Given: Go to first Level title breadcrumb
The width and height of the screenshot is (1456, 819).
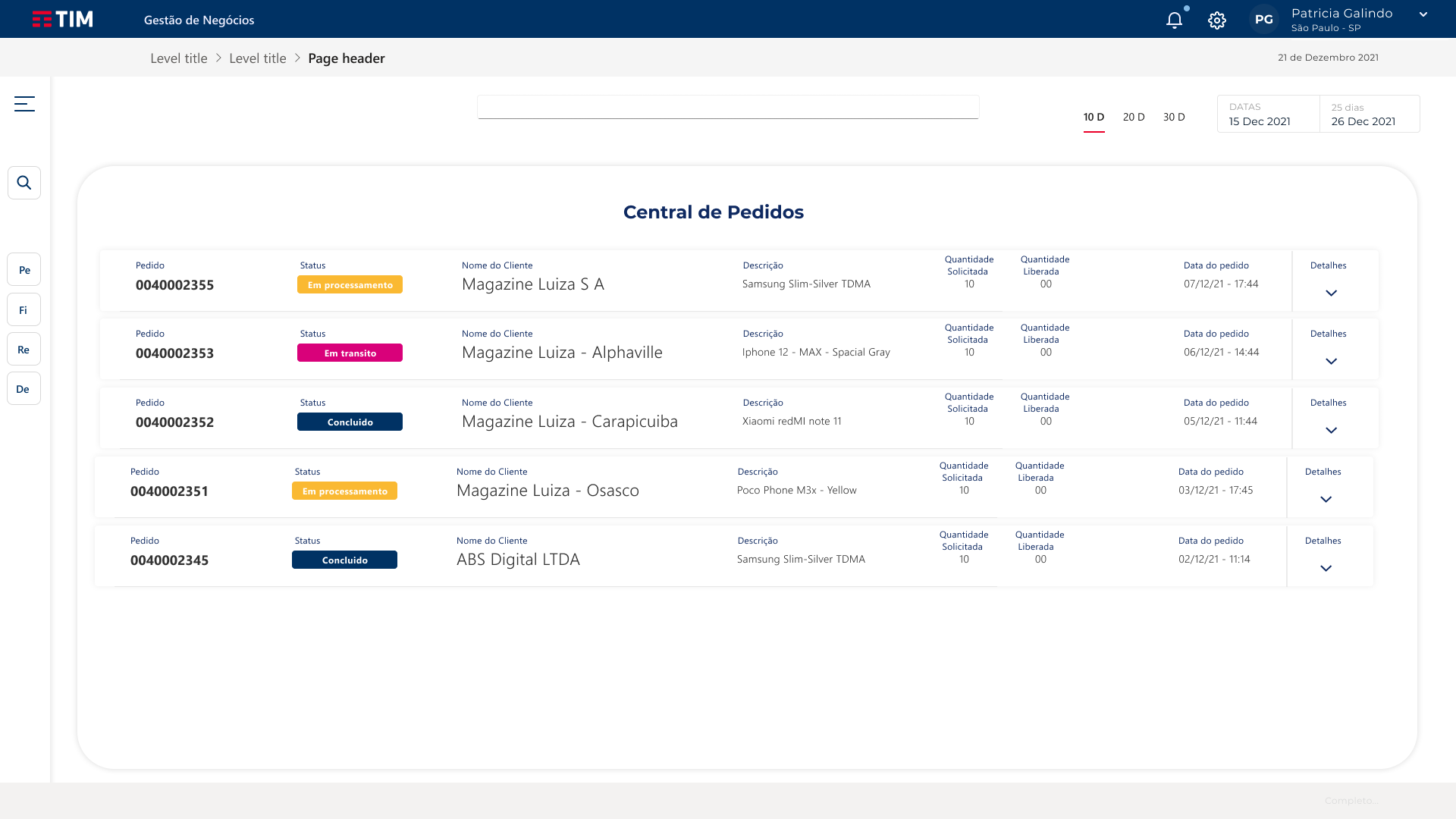Looking at the screenshot, I should (x=179, y=58).
